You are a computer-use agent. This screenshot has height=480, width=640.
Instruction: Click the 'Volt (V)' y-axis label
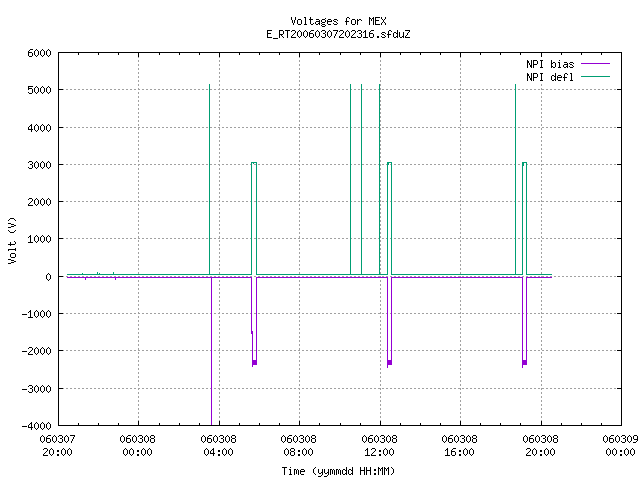coord(12,240)
